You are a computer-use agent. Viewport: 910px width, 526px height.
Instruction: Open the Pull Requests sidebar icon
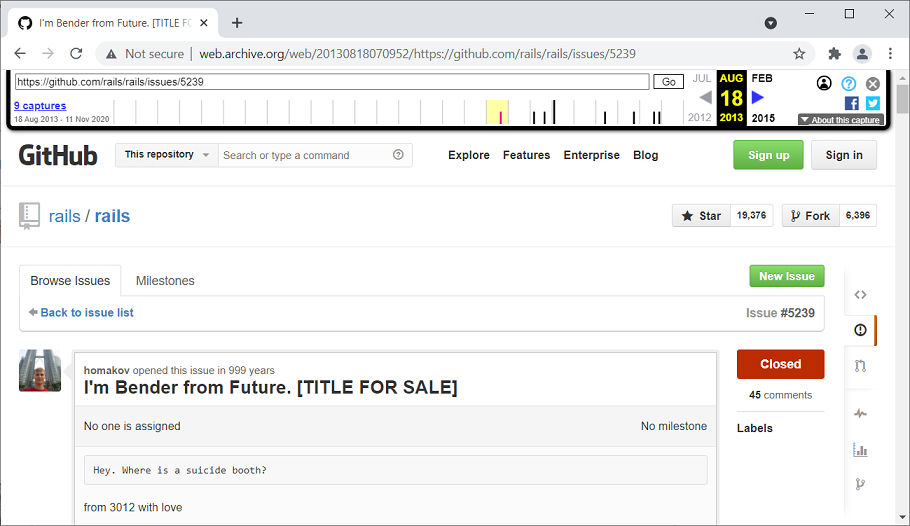click(860, 366)
